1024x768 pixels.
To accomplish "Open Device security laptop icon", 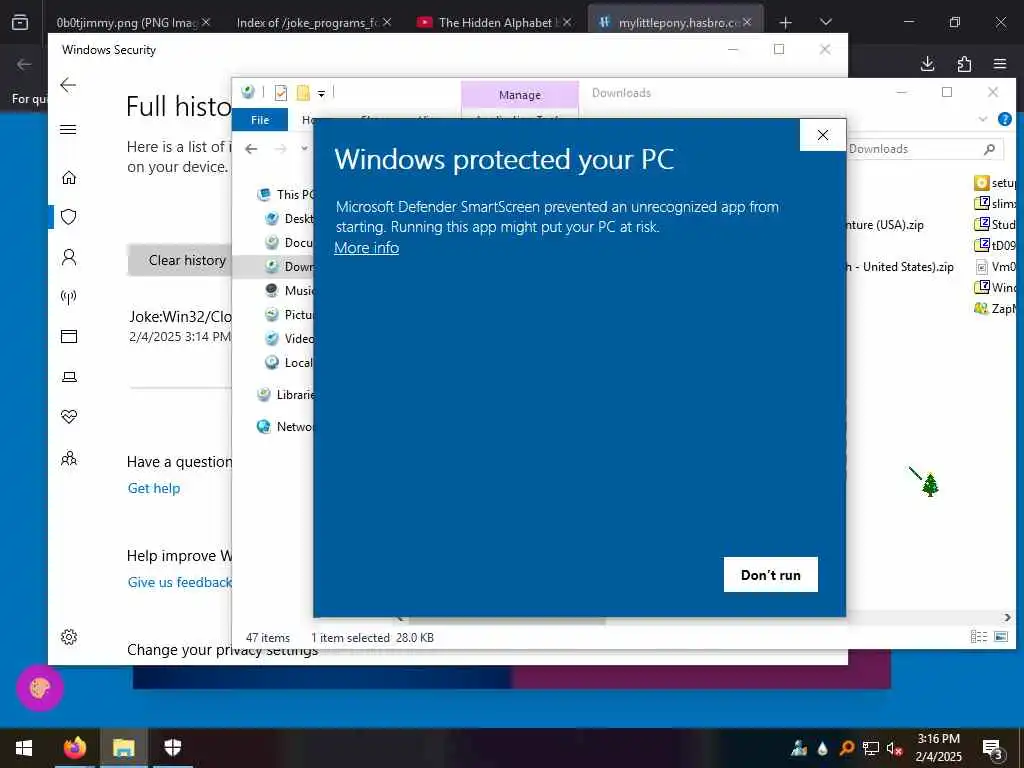I will tap(69, 377).
